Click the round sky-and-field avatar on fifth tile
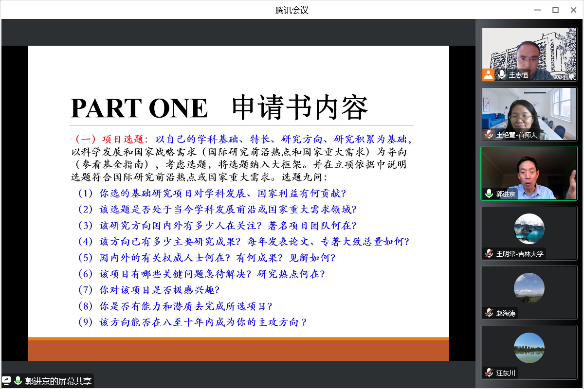 (x=529, y=288)
